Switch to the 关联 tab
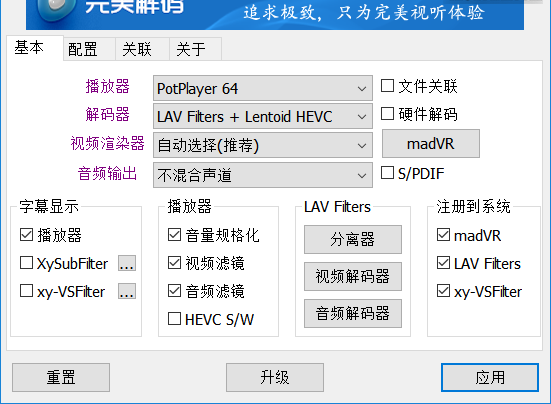 [x=143, y=49]
